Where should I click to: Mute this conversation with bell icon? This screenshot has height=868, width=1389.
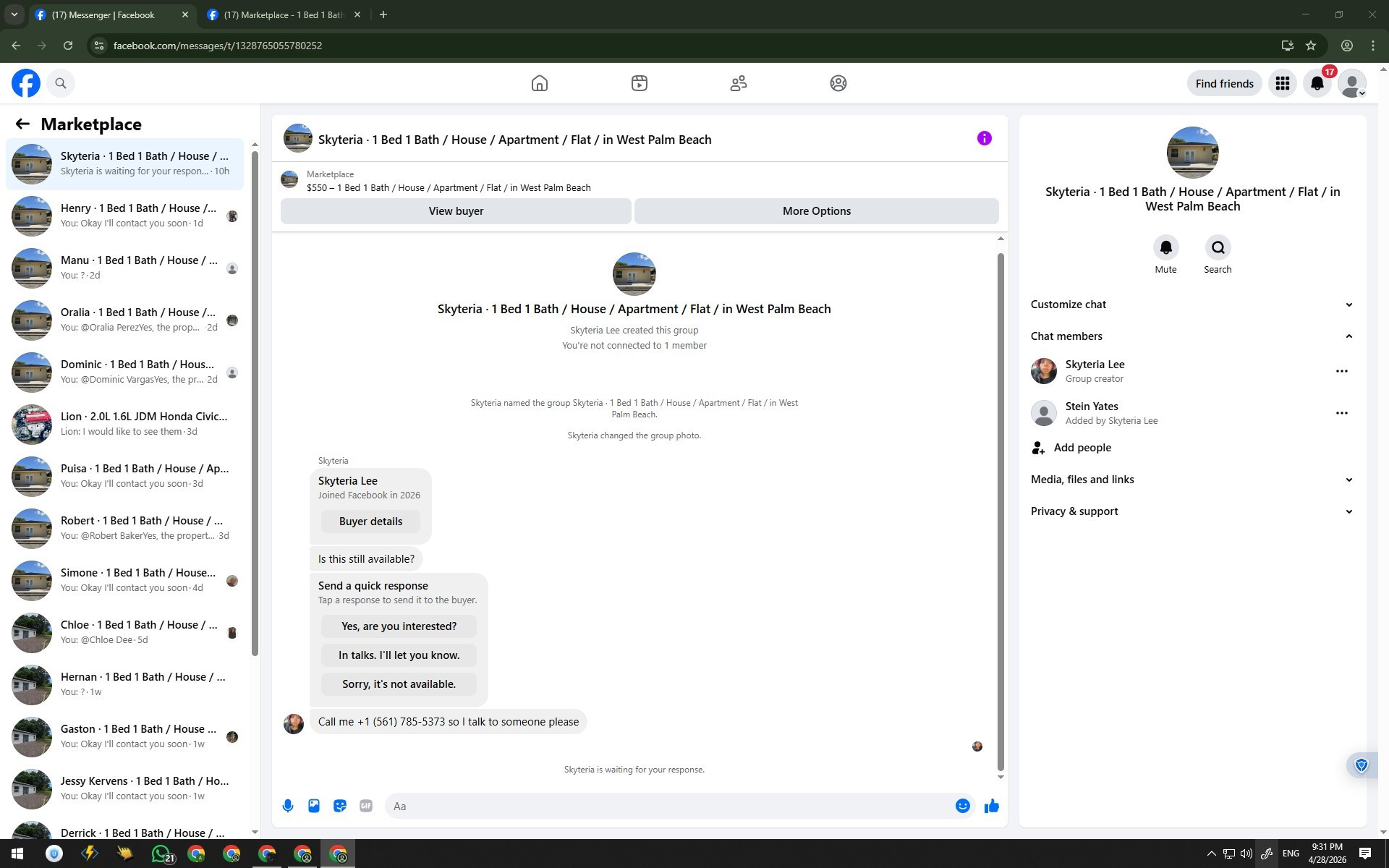[1165, 248]
